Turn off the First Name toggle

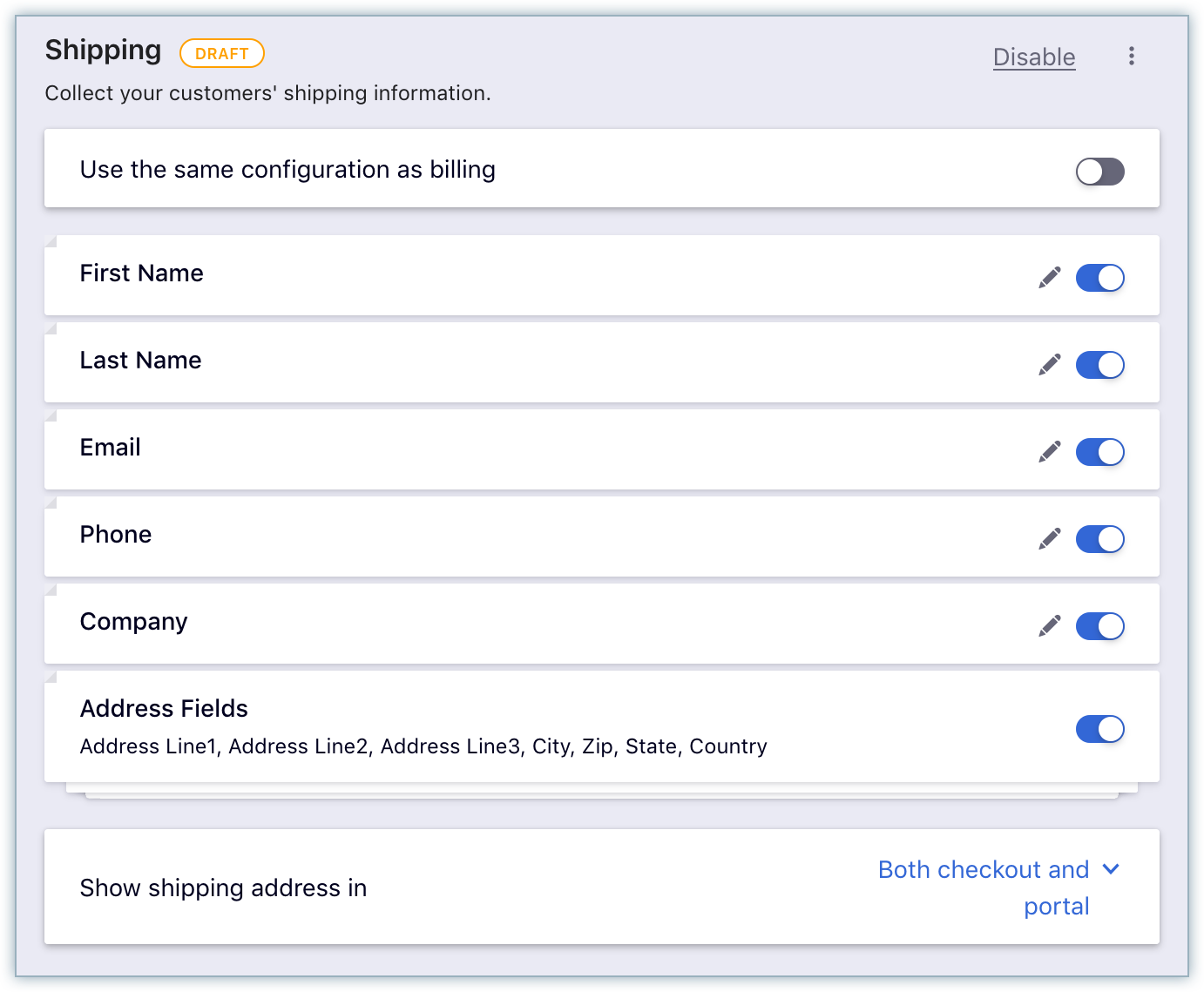(1099, 278)
